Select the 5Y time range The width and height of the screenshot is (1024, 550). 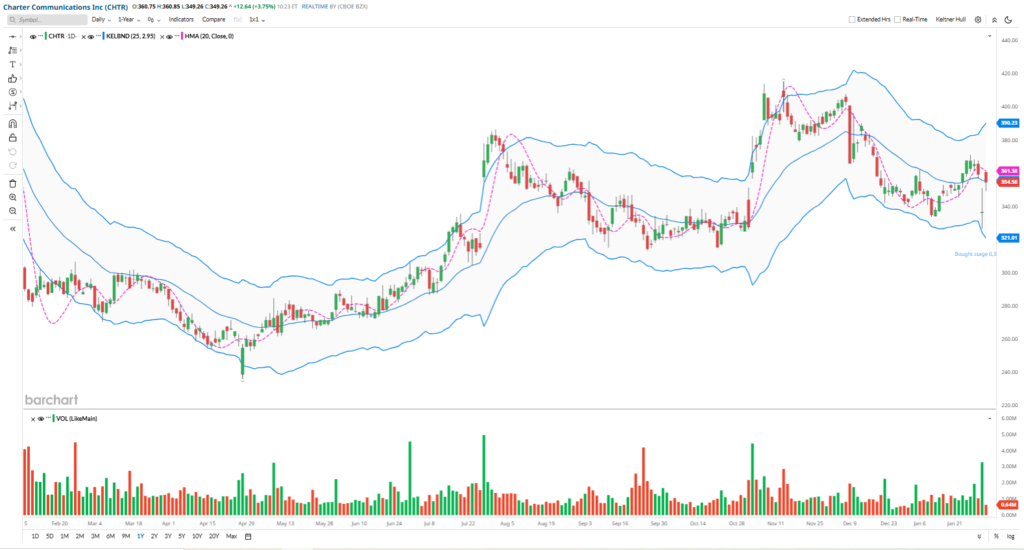[183, 537]
